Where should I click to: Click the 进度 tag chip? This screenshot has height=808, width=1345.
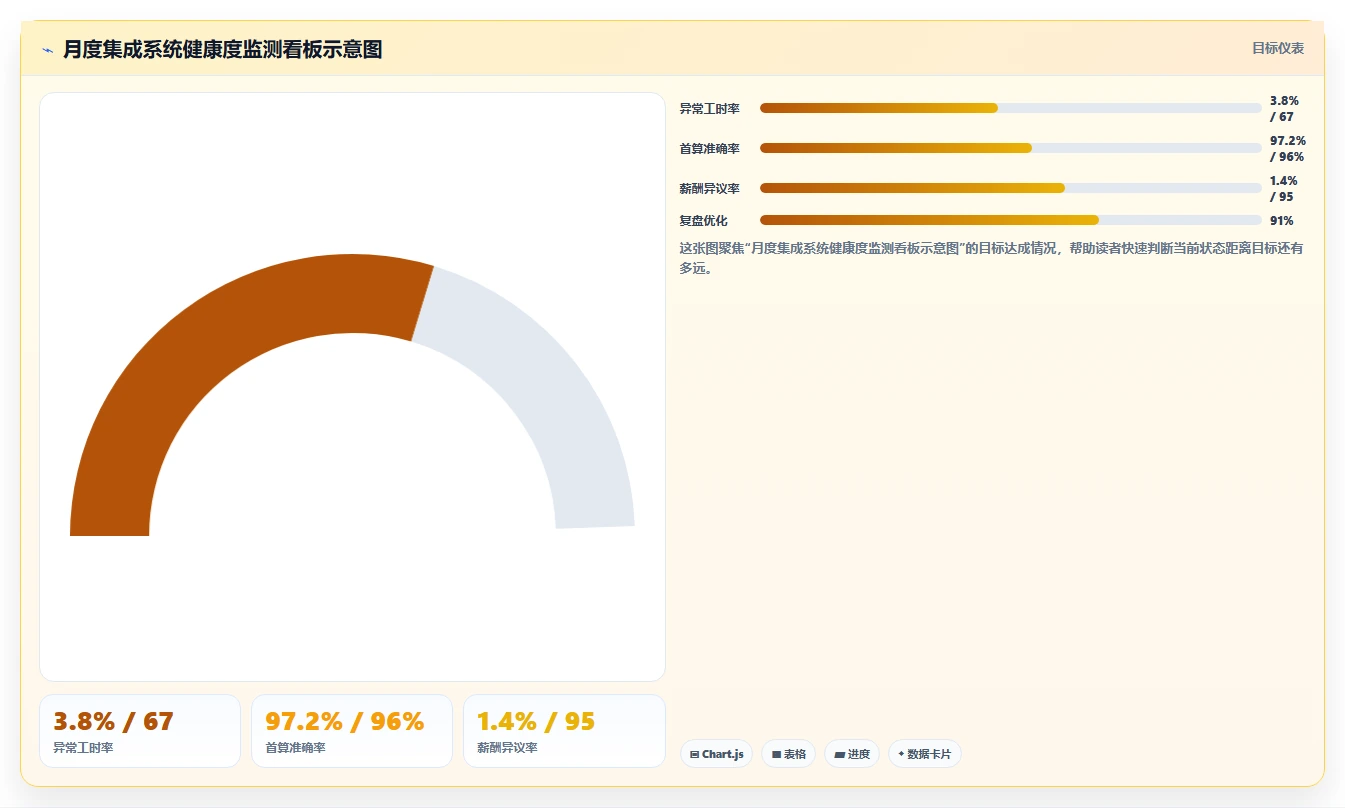pos(852,754)
